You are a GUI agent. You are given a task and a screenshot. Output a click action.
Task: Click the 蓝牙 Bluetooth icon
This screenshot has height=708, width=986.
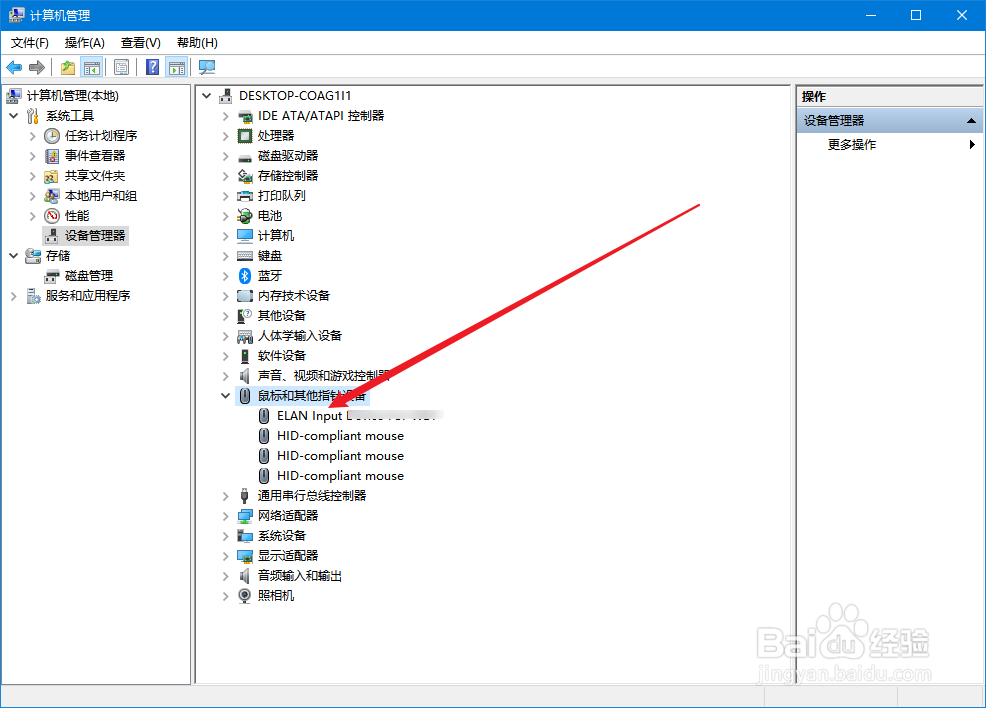click(x=245, y=276)
